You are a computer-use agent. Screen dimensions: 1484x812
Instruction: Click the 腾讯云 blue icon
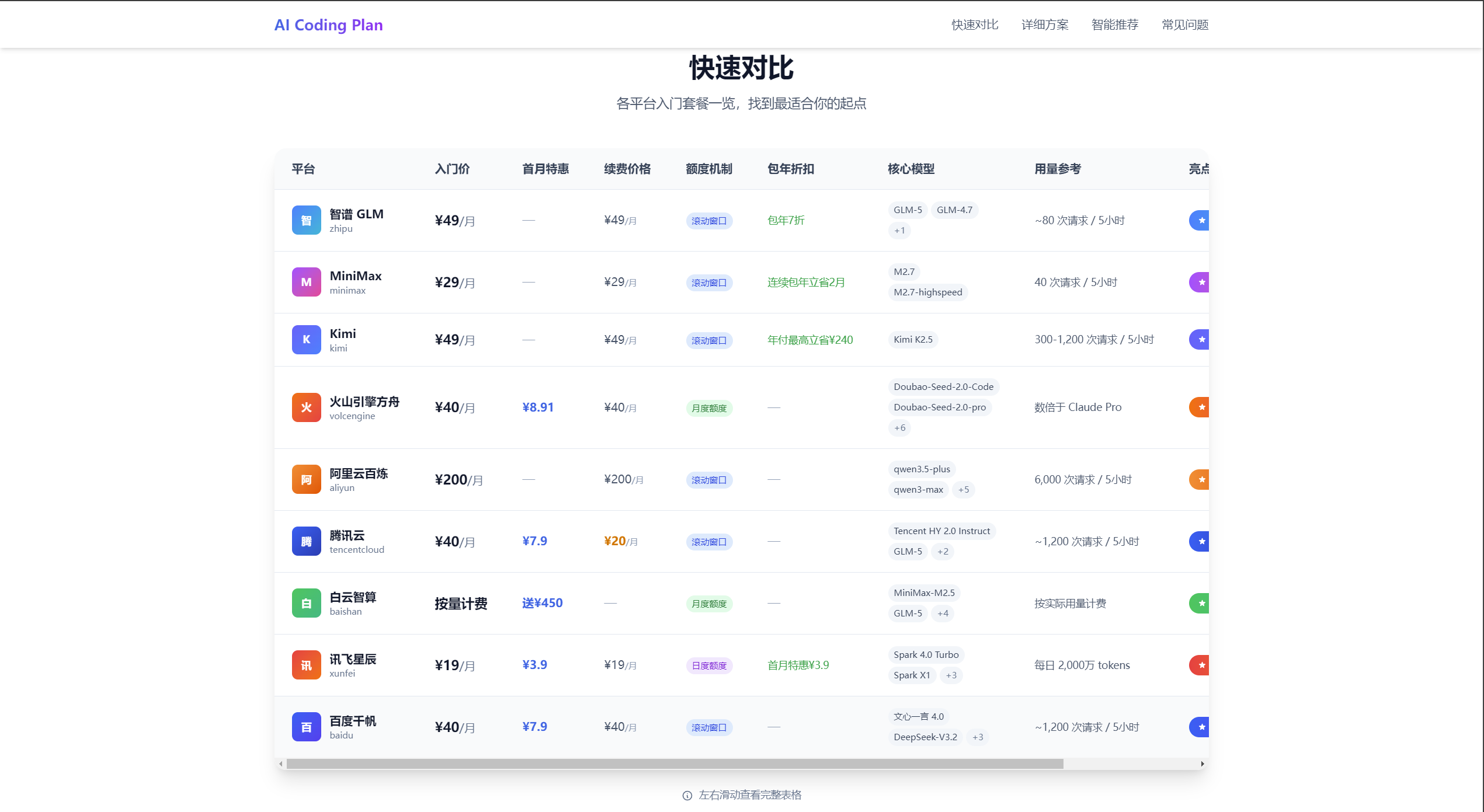coord(306,541)
